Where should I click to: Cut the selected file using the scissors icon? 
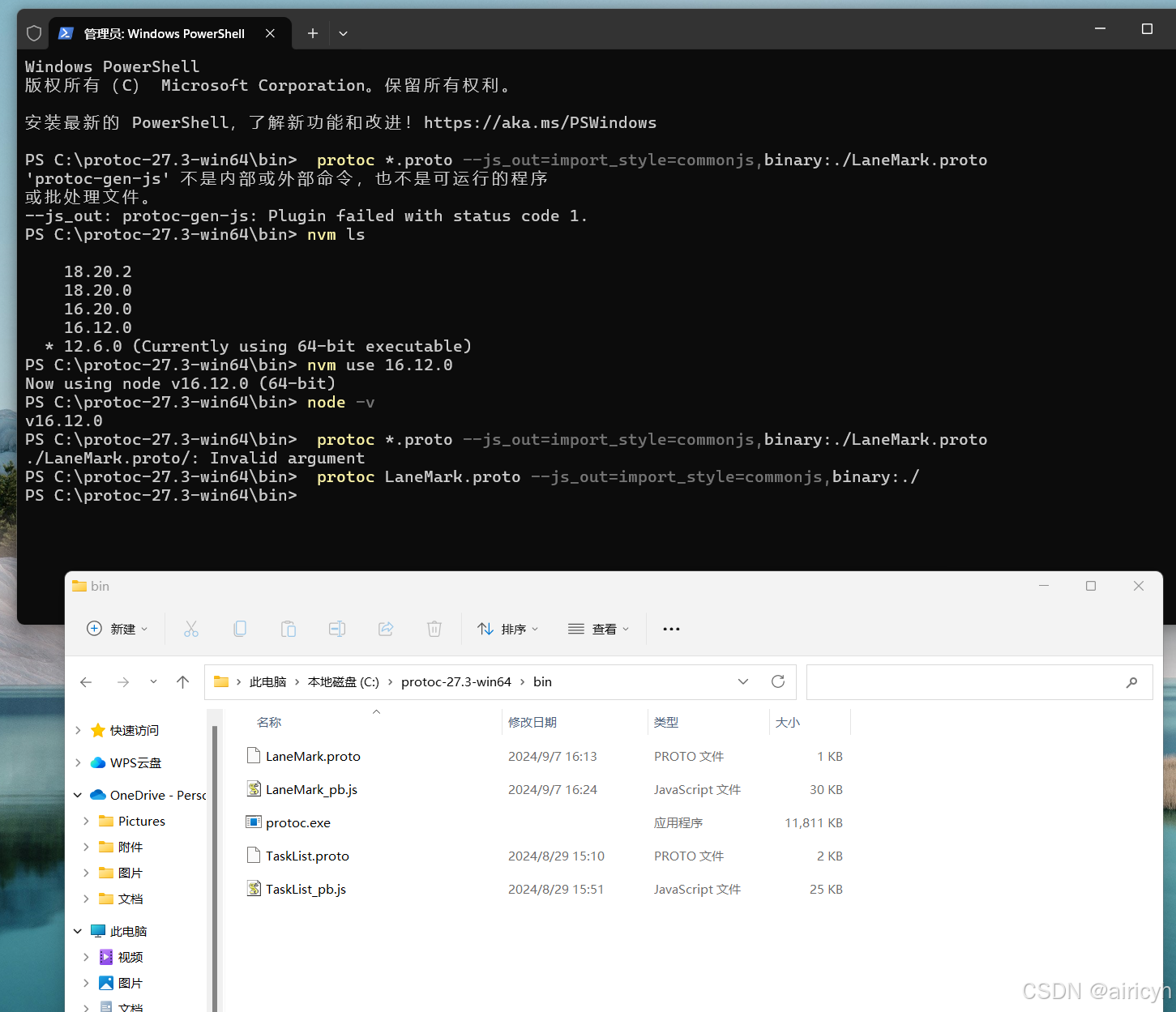click(191, 629)
